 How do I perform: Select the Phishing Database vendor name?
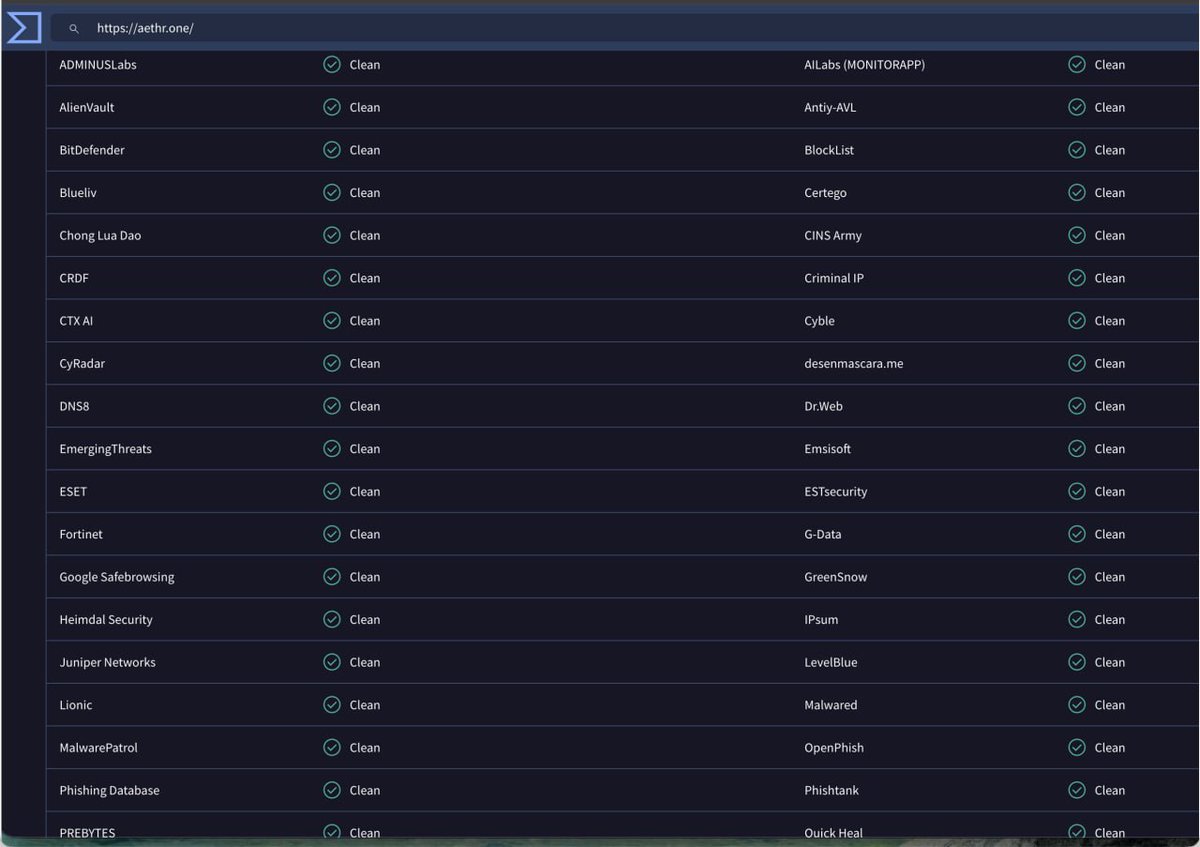(x=110, y=790)
